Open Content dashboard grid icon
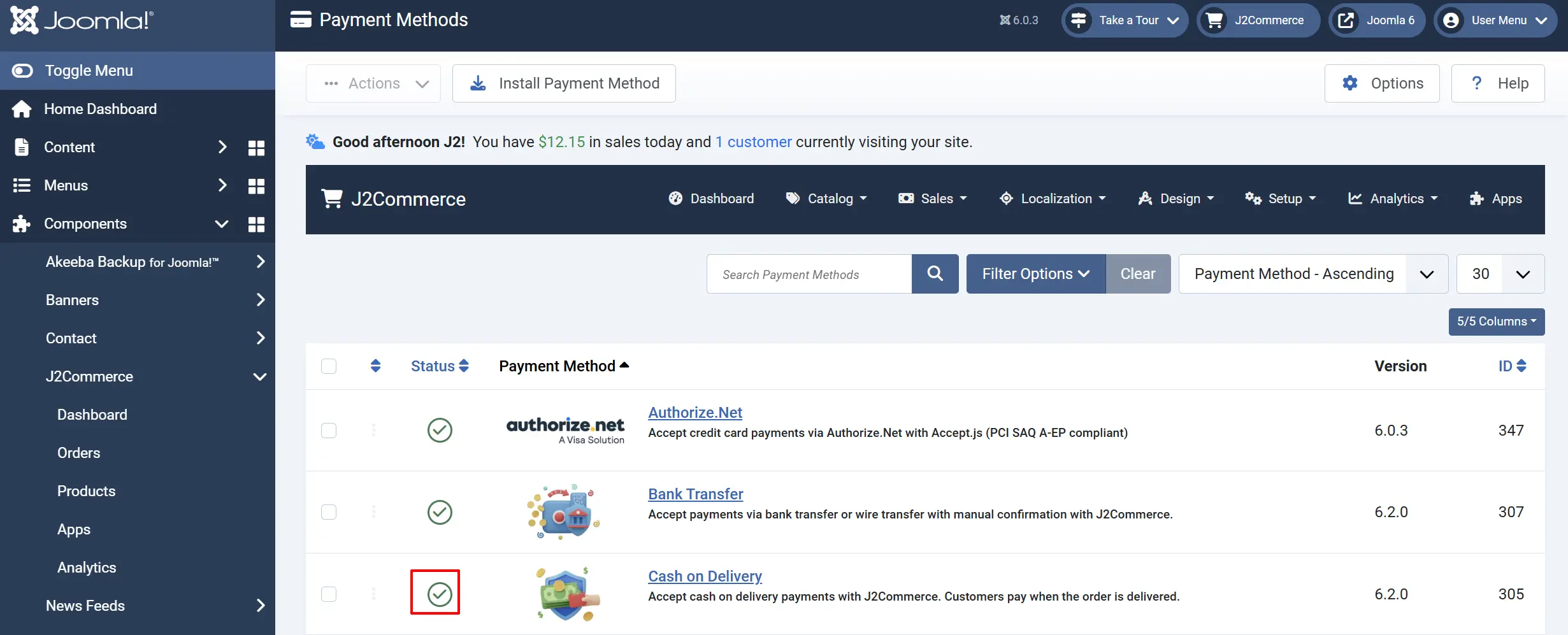Image resolution: width=1568 pixels, height=635 pixels. 256,148
